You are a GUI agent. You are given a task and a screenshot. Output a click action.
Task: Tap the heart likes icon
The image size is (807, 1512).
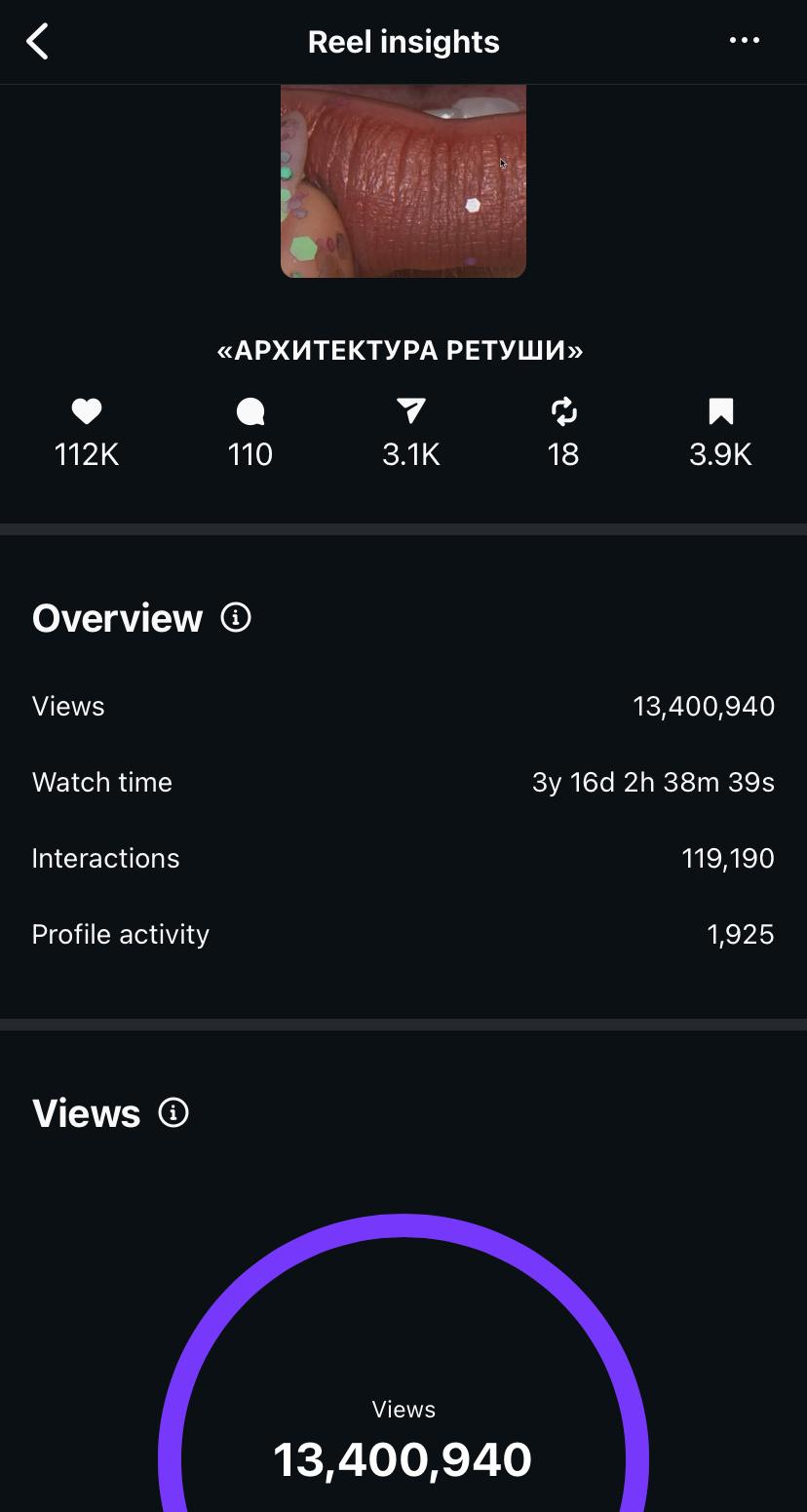(87, 412)
